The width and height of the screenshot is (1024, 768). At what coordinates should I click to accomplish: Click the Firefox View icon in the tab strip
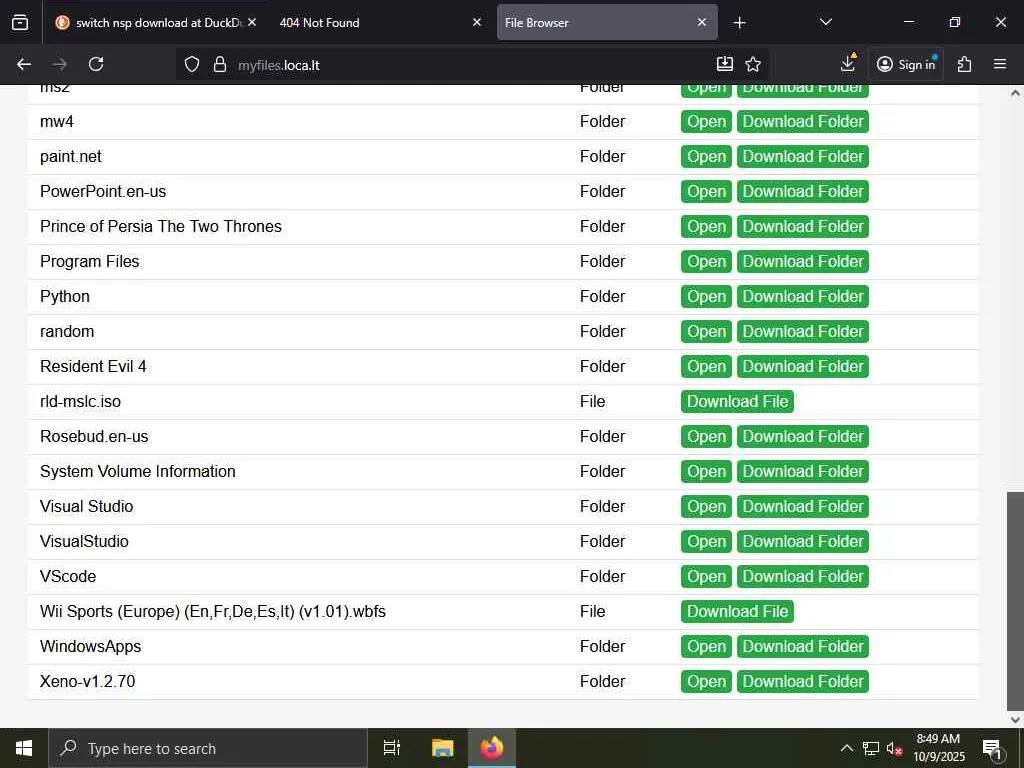click(x=20, y=23)
